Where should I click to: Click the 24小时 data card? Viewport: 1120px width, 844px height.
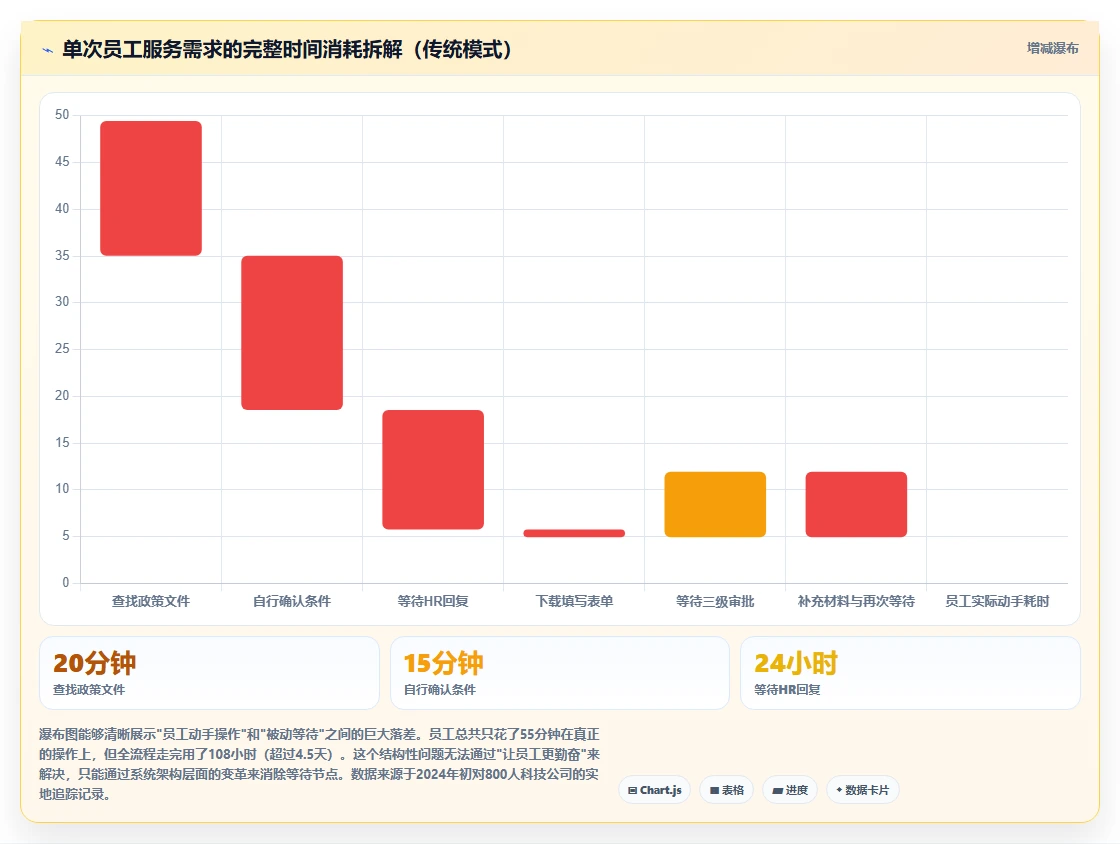911,673
